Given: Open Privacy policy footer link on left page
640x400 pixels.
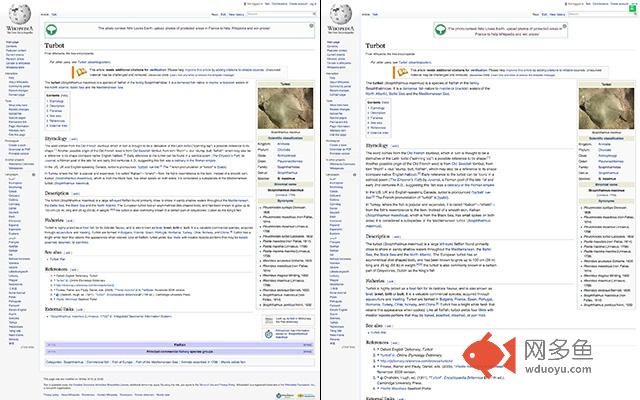Looking at the screenshot, I should pos(51,395).
